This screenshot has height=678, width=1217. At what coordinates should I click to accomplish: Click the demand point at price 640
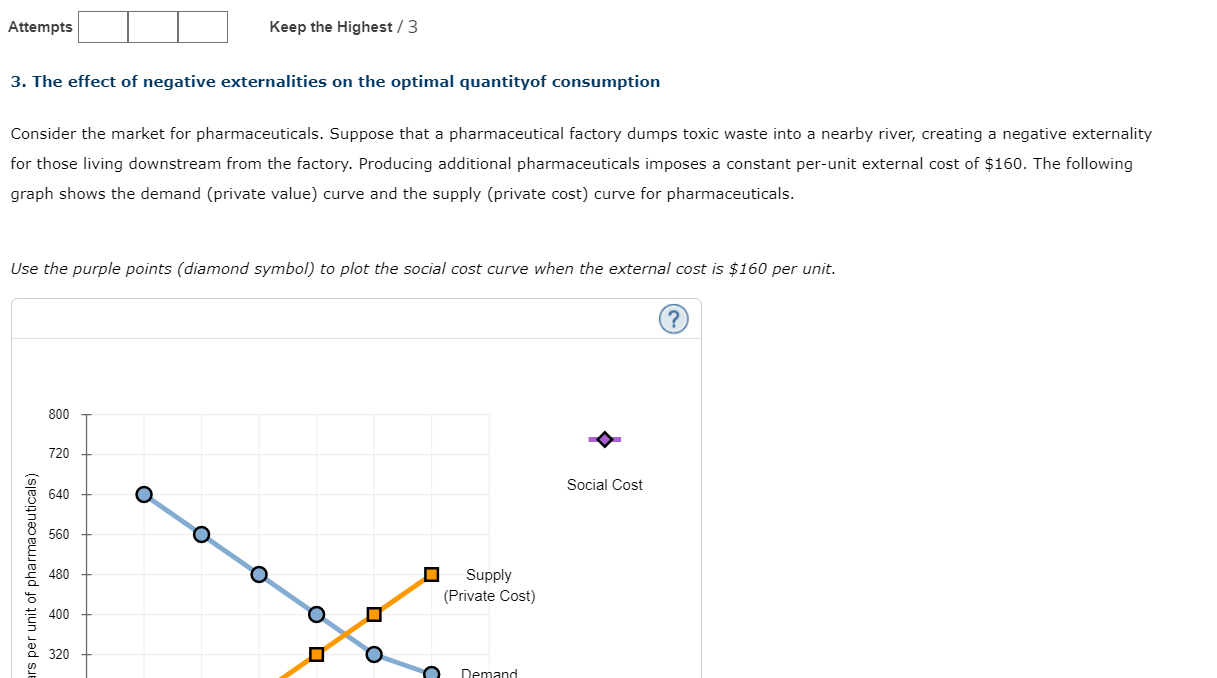[143, 493]
